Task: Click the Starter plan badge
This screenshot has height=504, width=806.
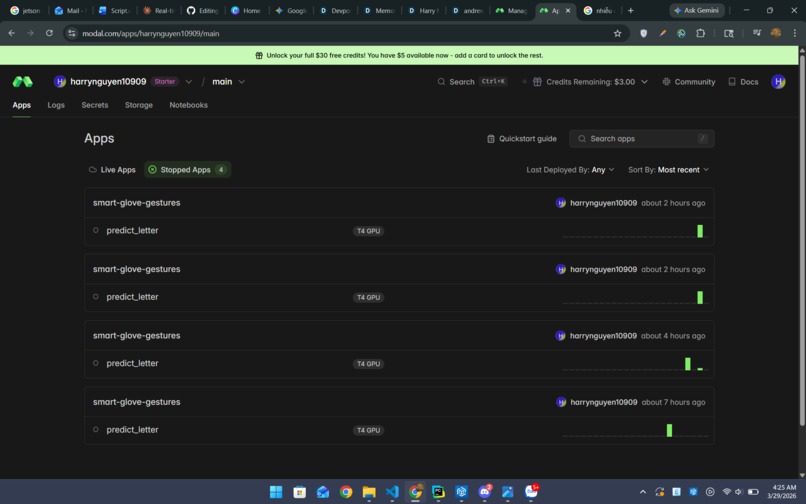Action: click(164, 82)
